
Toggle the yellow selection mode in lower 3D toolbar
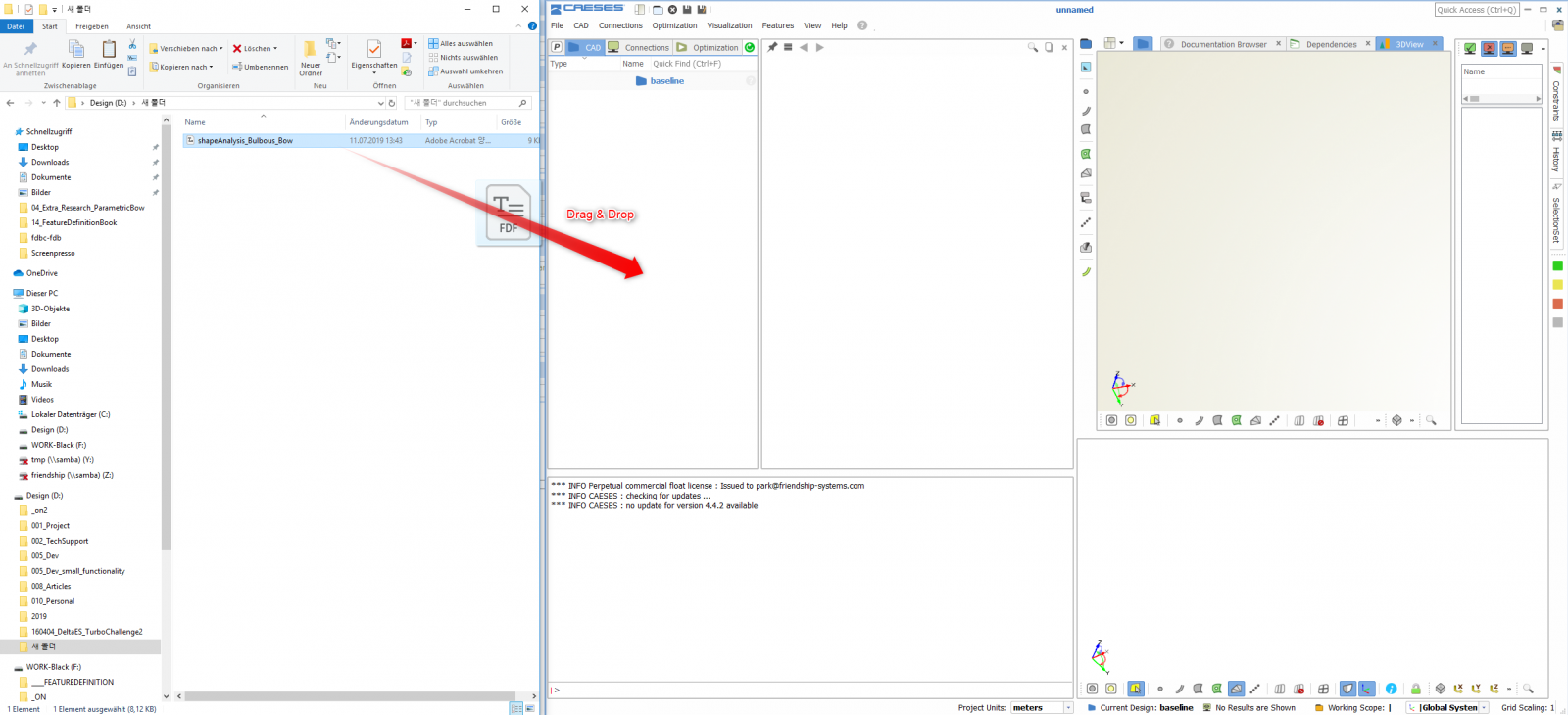tap(1136, 689)
